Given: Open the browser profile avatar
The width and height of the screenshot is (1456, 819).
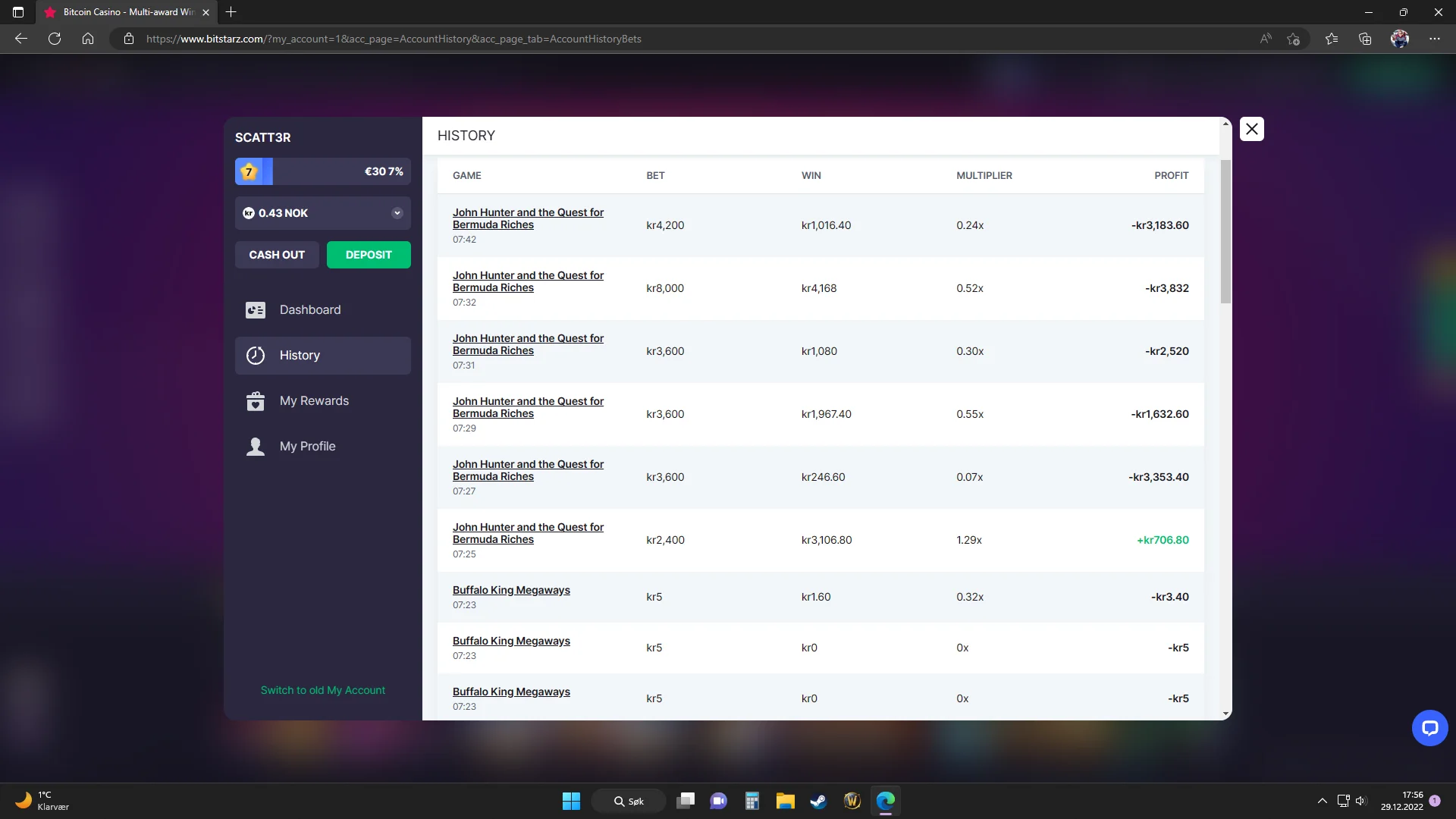Looking at the screenshot, I should pos(1400,39).
